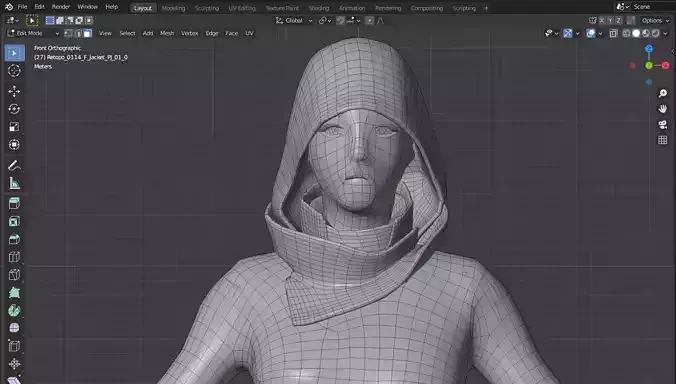Image resolution: width=676 pixels, height=384 pixels.
Task: Switch to rendered shading
Action: click(x=655, y=33)
